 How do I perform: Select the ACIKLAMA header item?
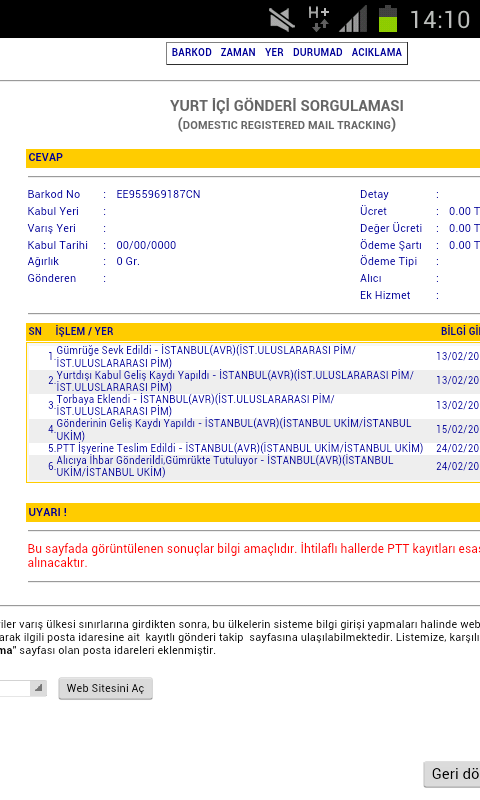point(376,53)
